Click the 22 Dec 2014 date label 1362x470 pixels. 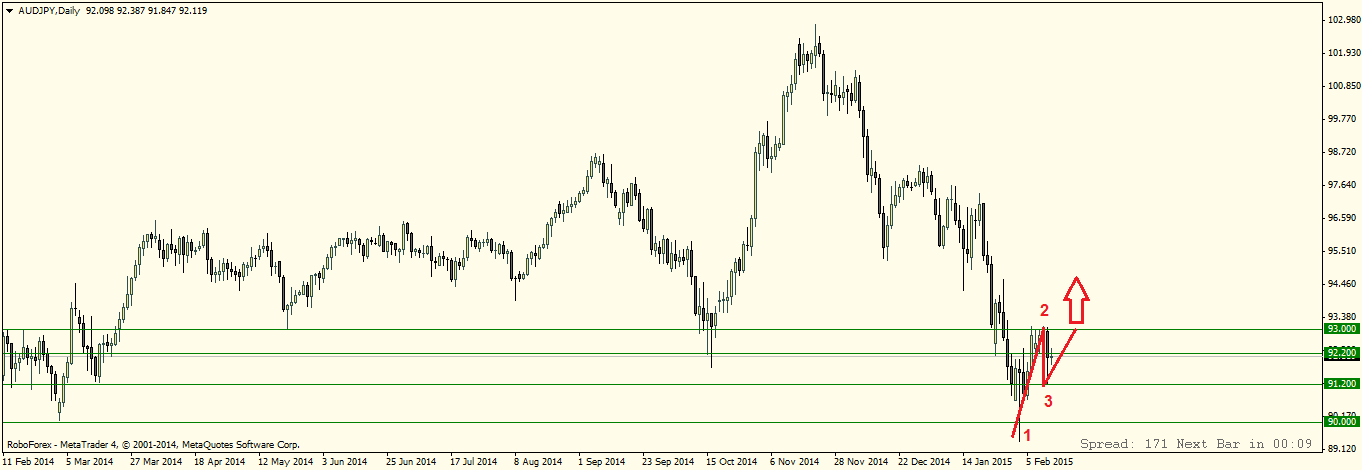[924, 462]
